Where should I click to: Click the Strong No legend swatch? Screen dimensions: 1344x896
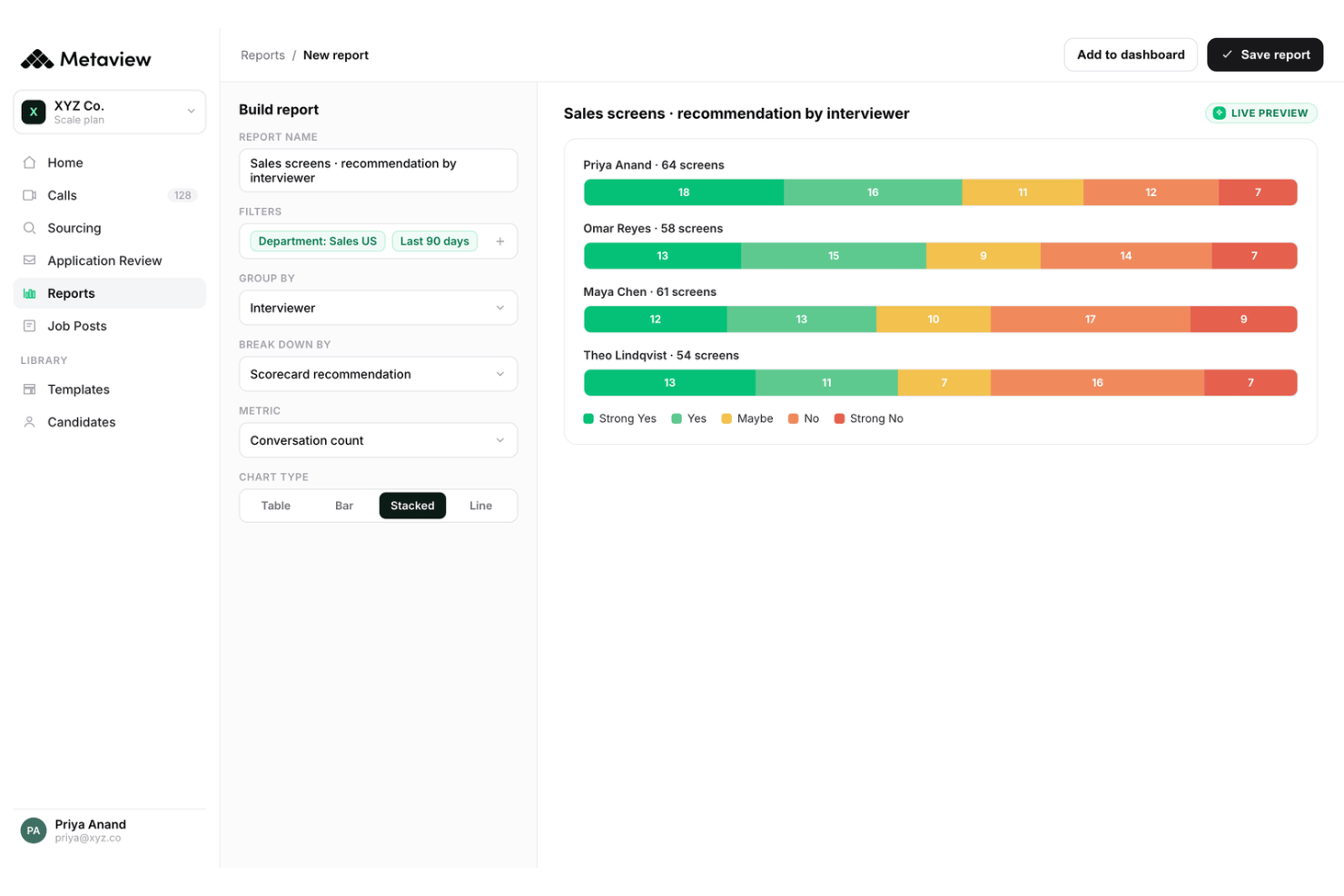click(839, 418)
